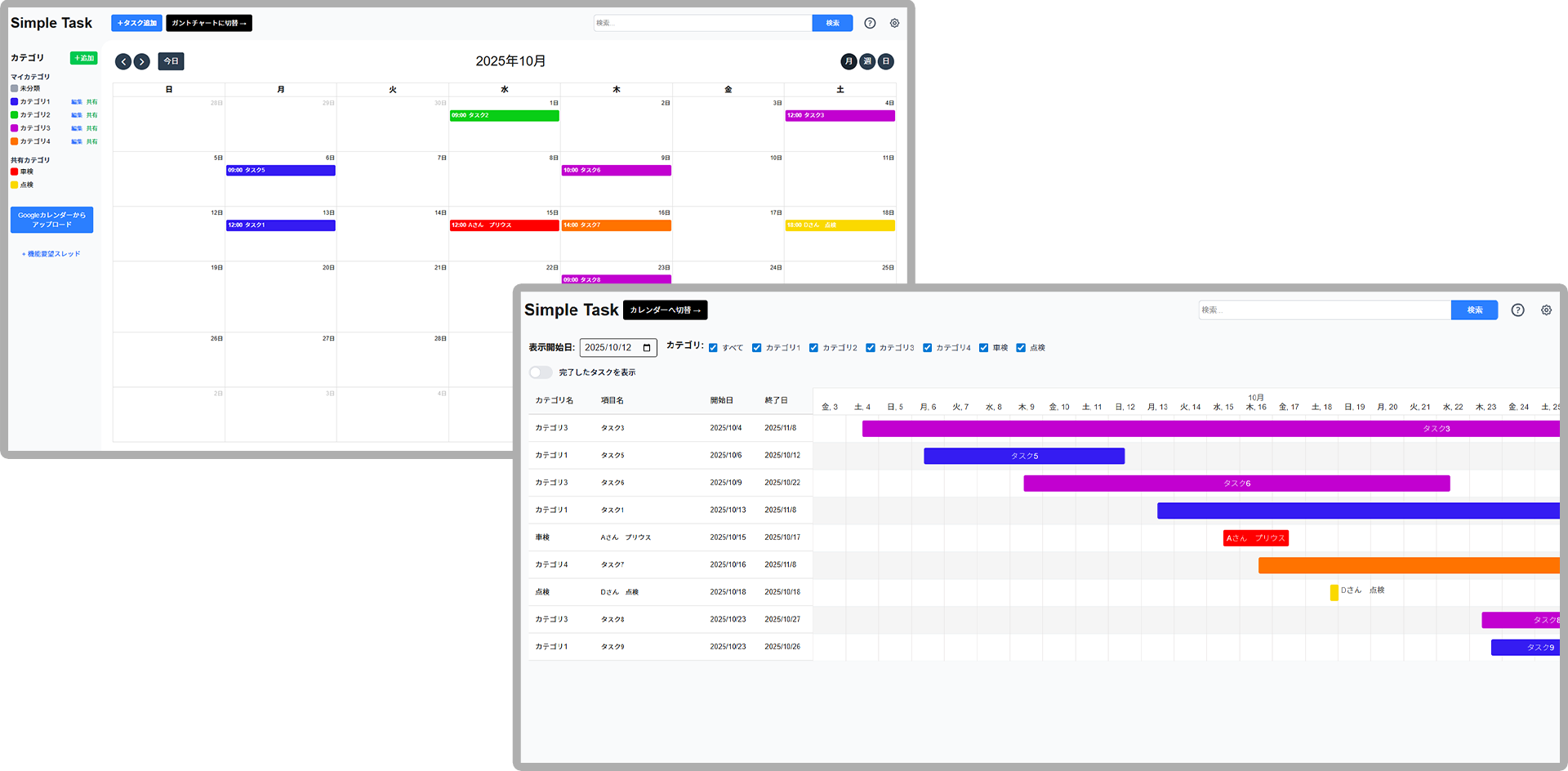Open date picker for 表示開始日
This screenshot has height=771, width=1568.
647,348
